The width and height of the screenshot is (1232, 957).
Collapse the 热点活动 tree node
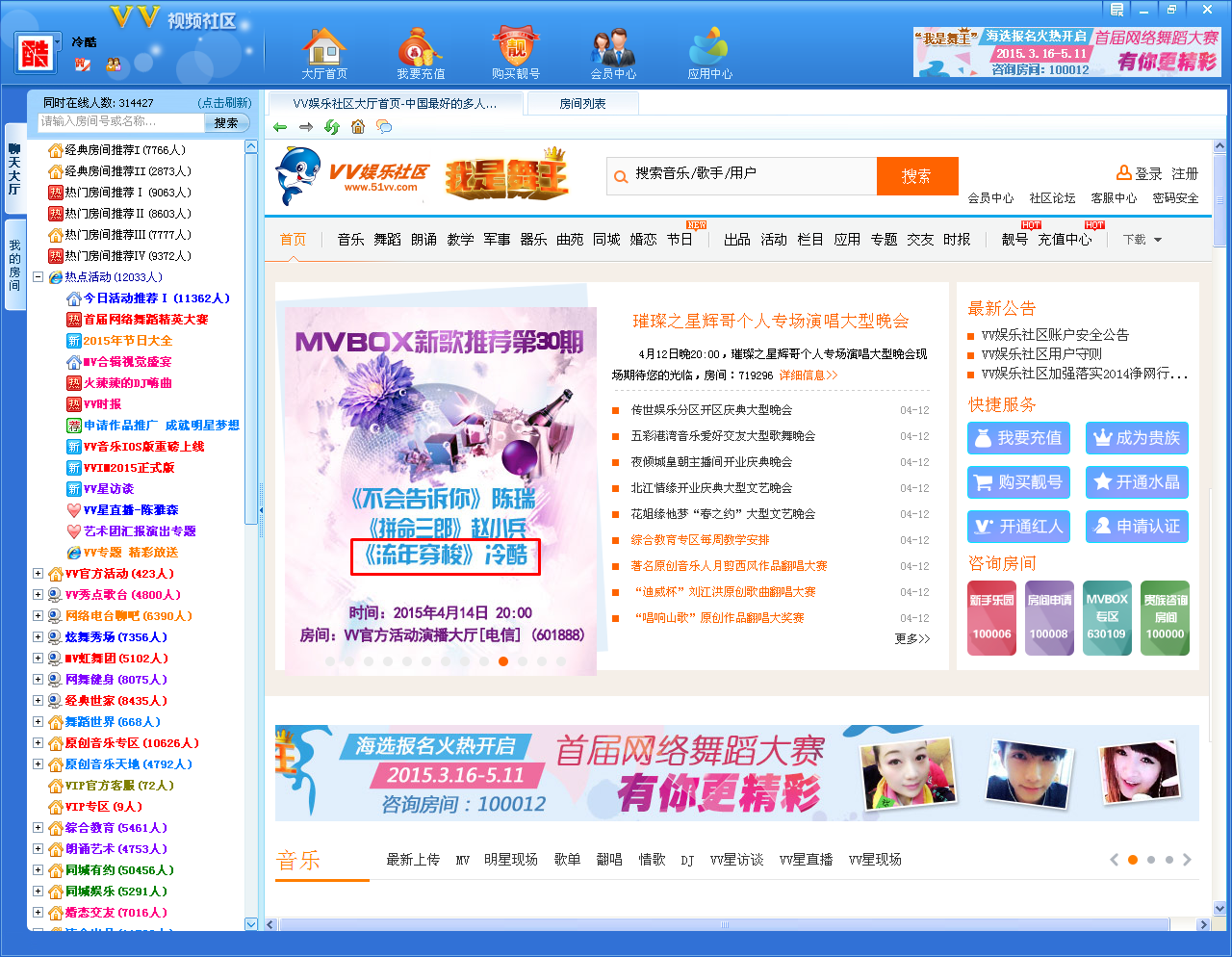click(38, 277)
